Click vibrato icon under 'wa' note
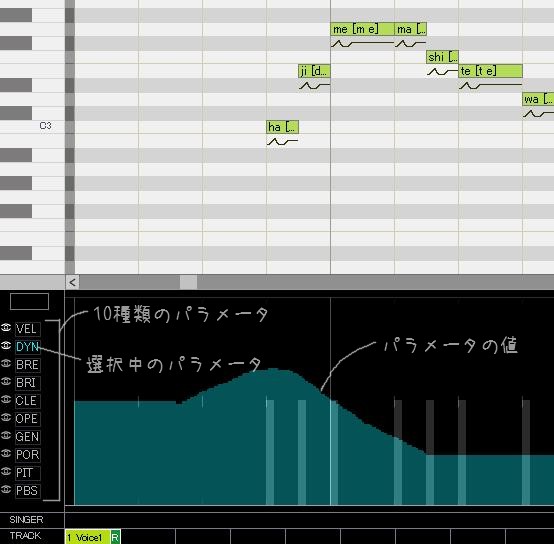Screen dimensions: 554x544 pyautogui.click(x=538, y=114)
